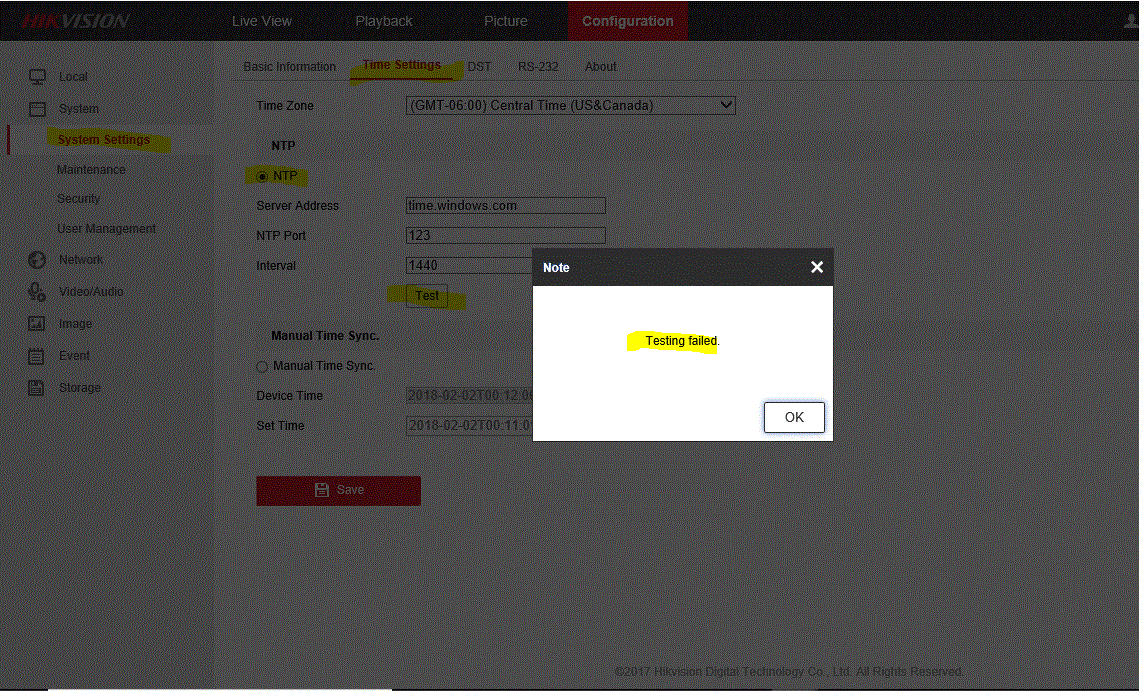Click the Storage disk icon

(x=37, y=388)
